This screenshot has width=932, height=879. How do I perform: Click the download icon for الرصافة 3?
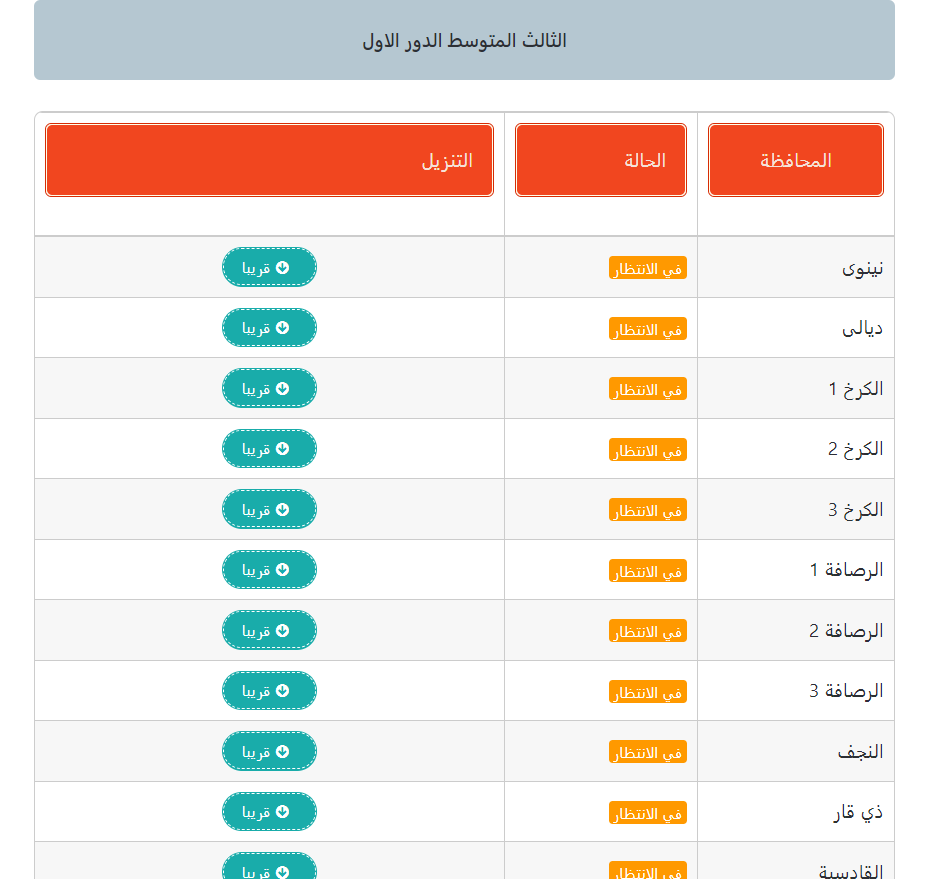283,690
